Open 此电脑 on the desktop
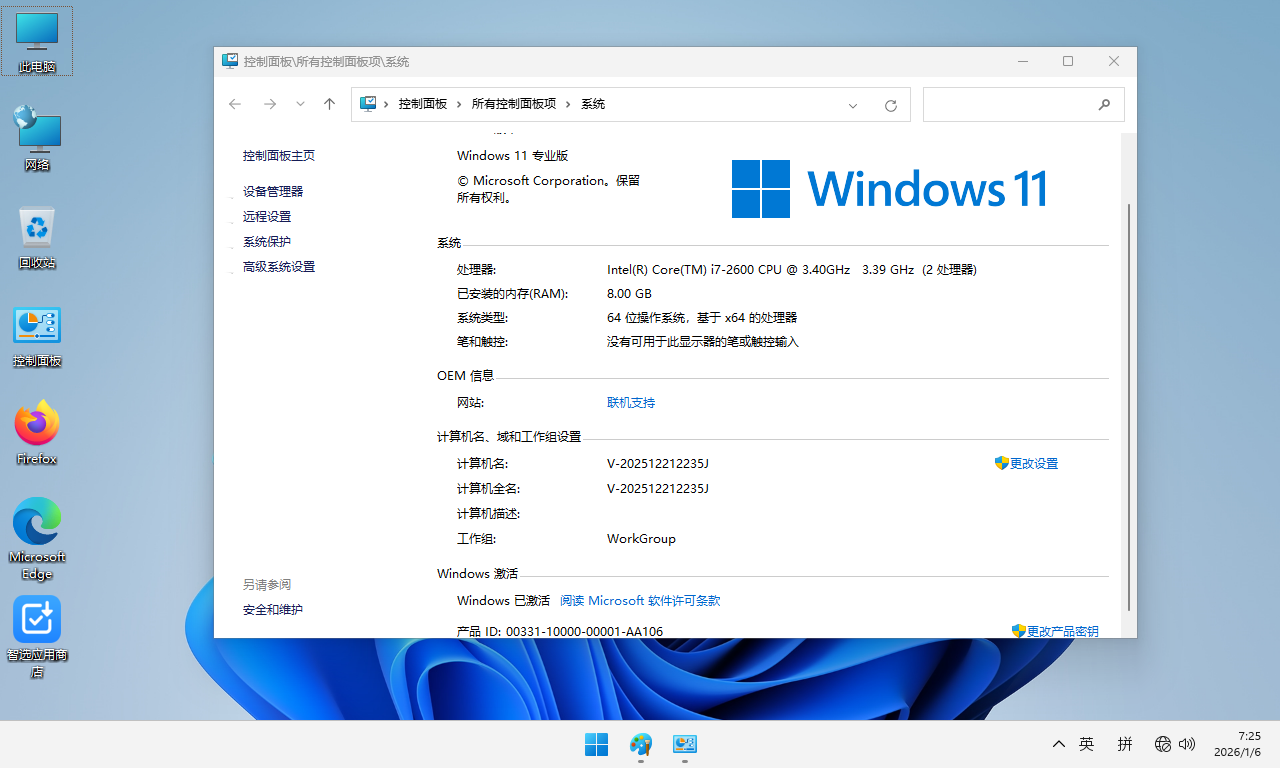The image size is (1280, 768). [x=37, y=30]
